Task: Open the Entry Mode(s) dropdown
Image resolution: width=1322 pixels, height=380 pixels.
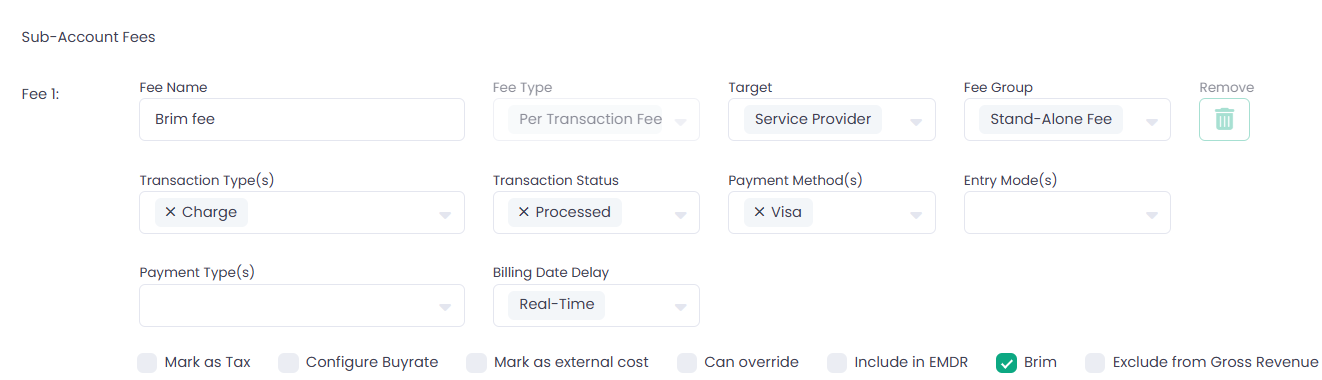Action: pos(1067,212)
